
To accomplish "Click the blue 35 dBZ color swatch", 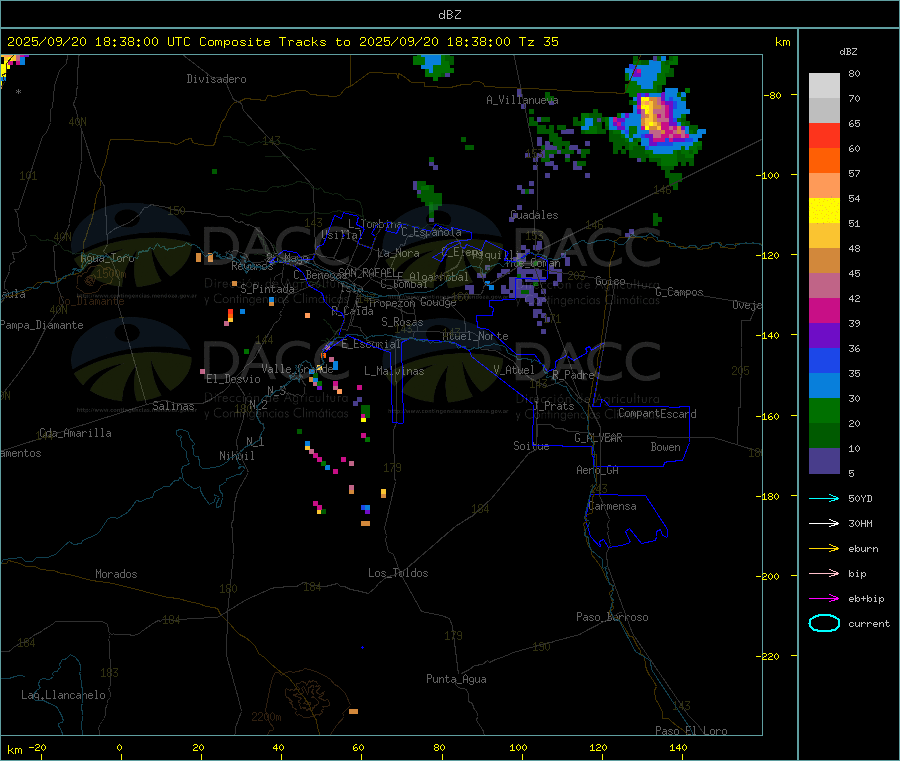I will 824,360.
